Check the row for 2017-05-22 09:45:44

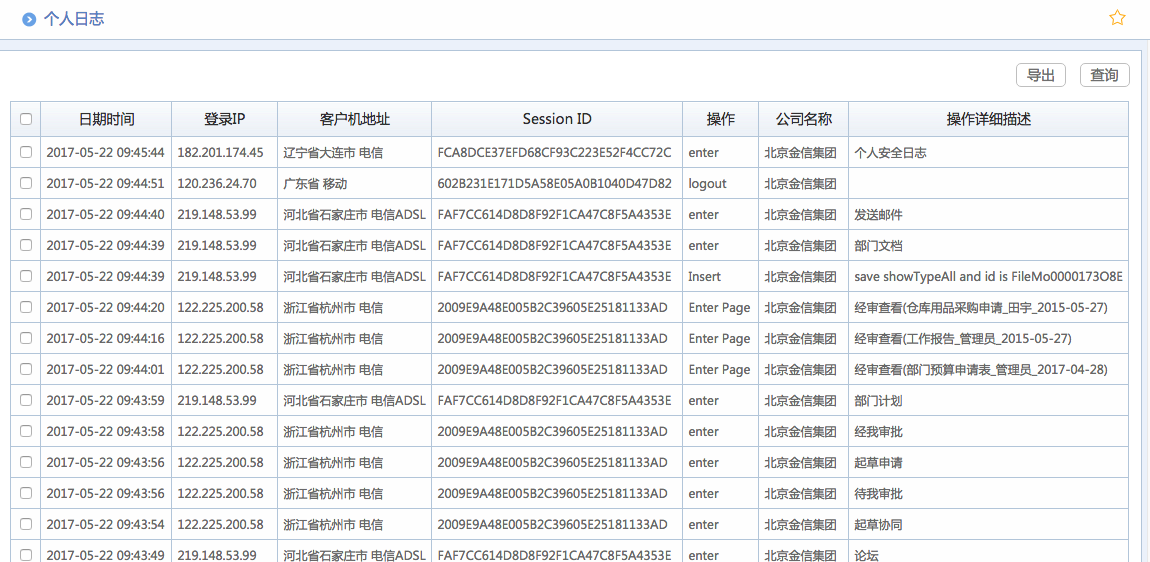pyautogui.click(x=26, y=153)
